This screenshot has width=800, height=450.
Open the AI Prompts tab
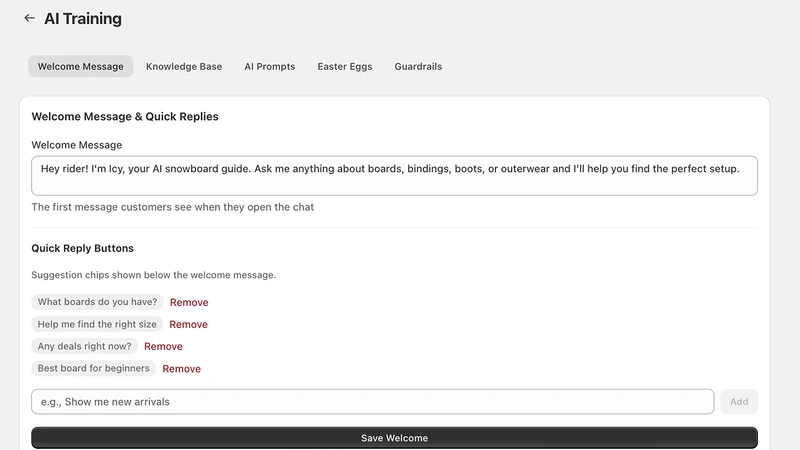(x=269, y=66)
